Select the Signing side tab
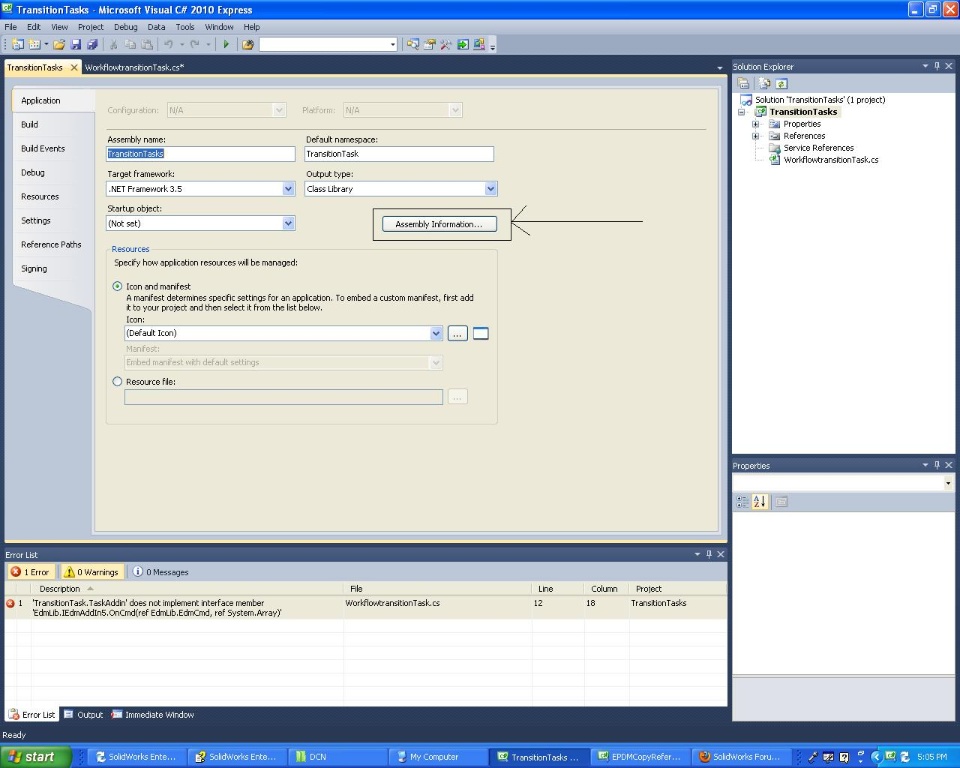This screenshot has width=960, height=768. tap(34, 268)
